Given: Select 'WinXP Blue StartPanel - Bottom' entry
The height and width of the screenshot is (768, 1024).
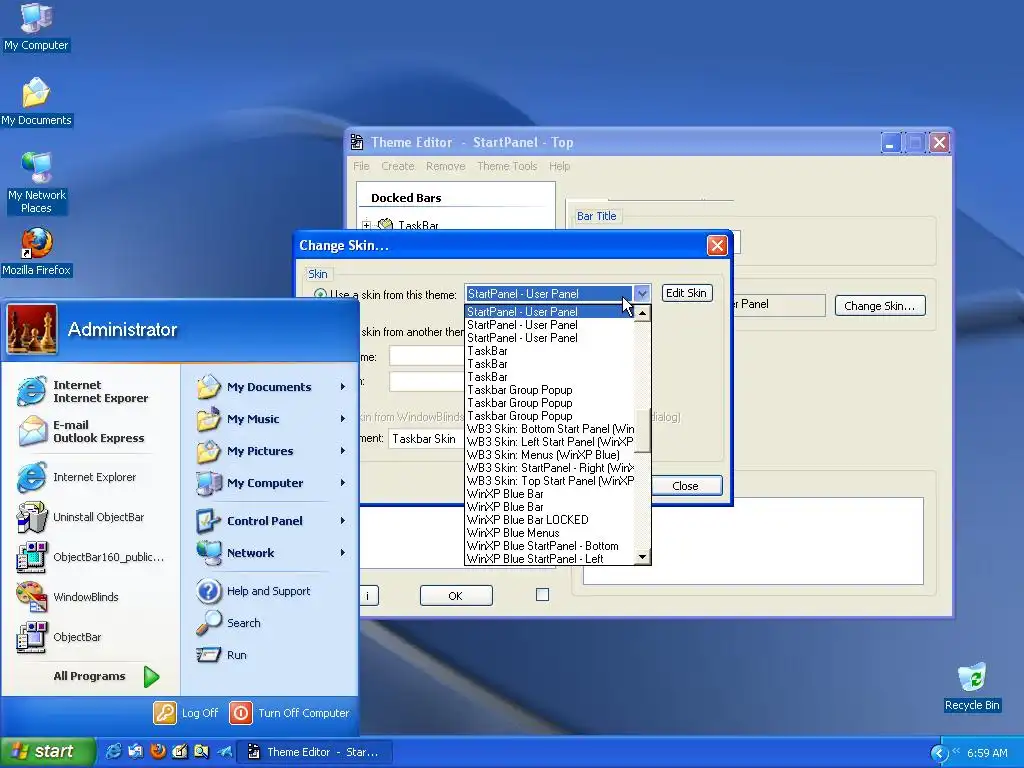Looking at the screenshot, I should pyautogui.click(x=549, y=546).
